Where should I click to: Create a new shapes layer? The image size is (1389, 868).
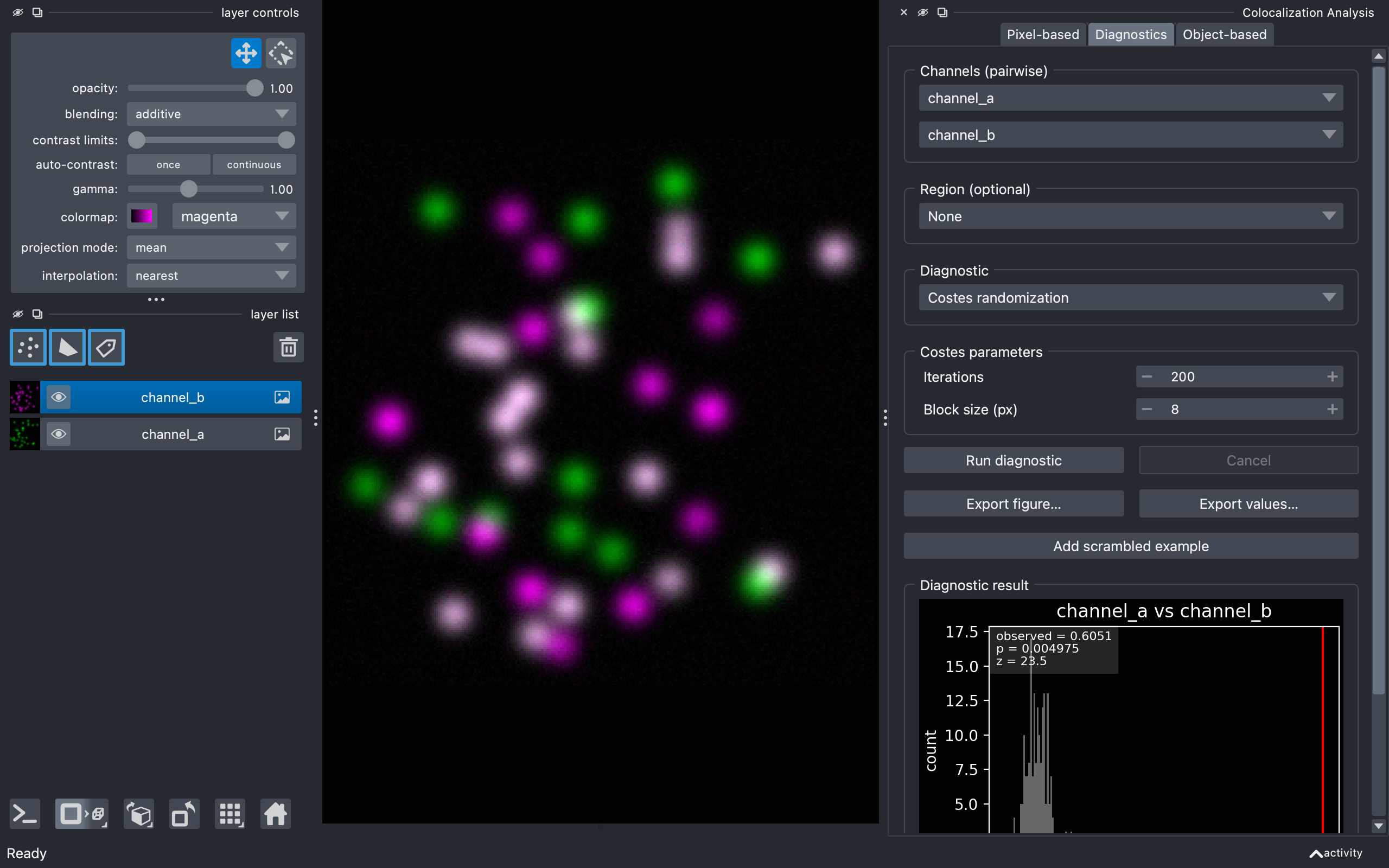(67, 347)
